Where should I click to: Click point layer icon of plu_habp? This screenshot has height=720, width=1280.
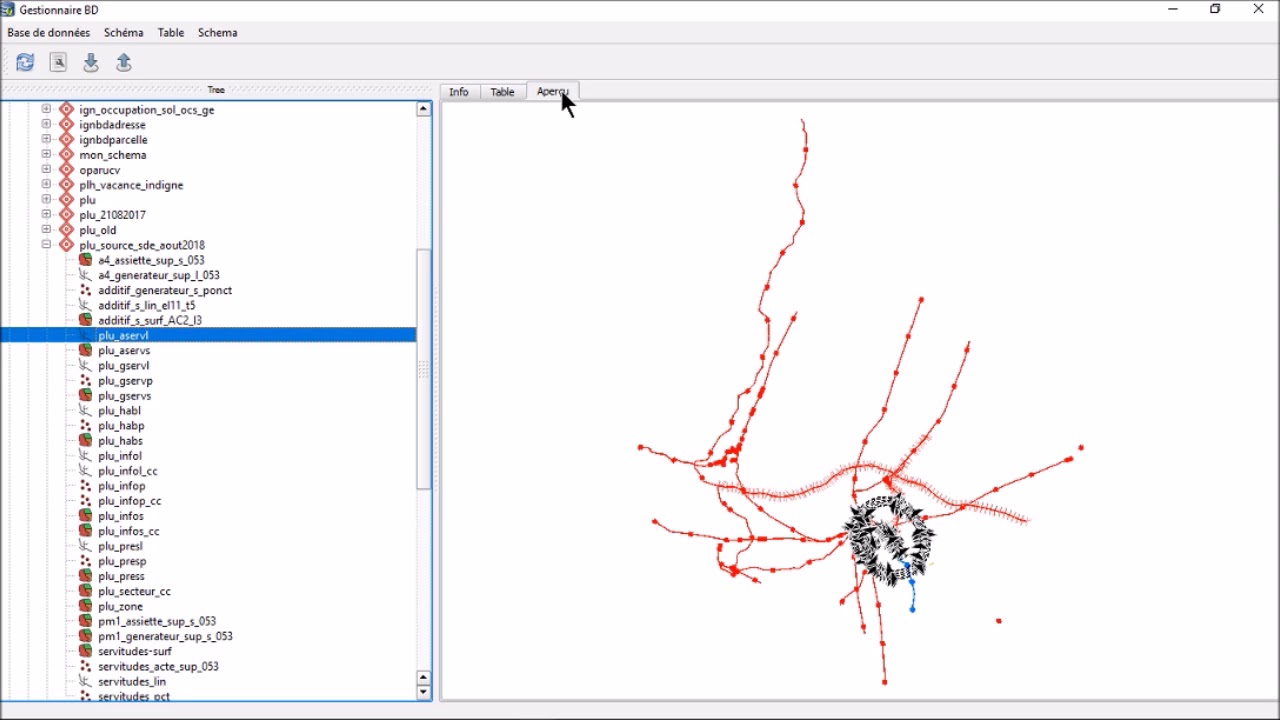85,426
